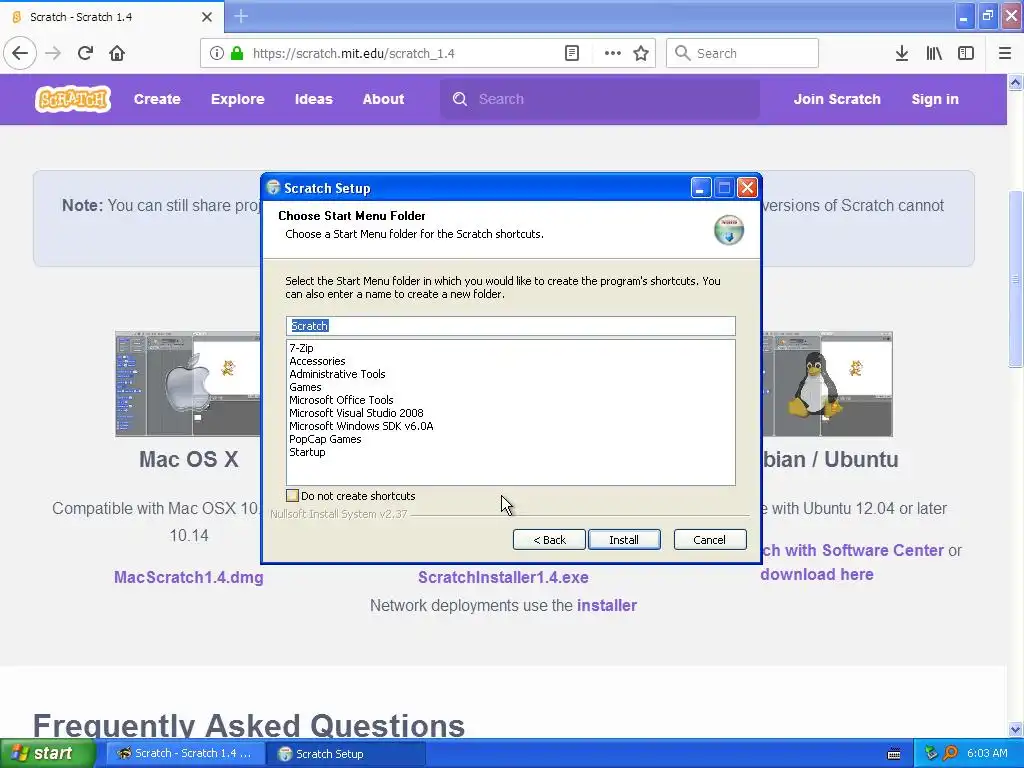Viewport: 1024px width, 768px height.
Task: Open the Create menu on Scratch site
Action: [x=157, y=99]
